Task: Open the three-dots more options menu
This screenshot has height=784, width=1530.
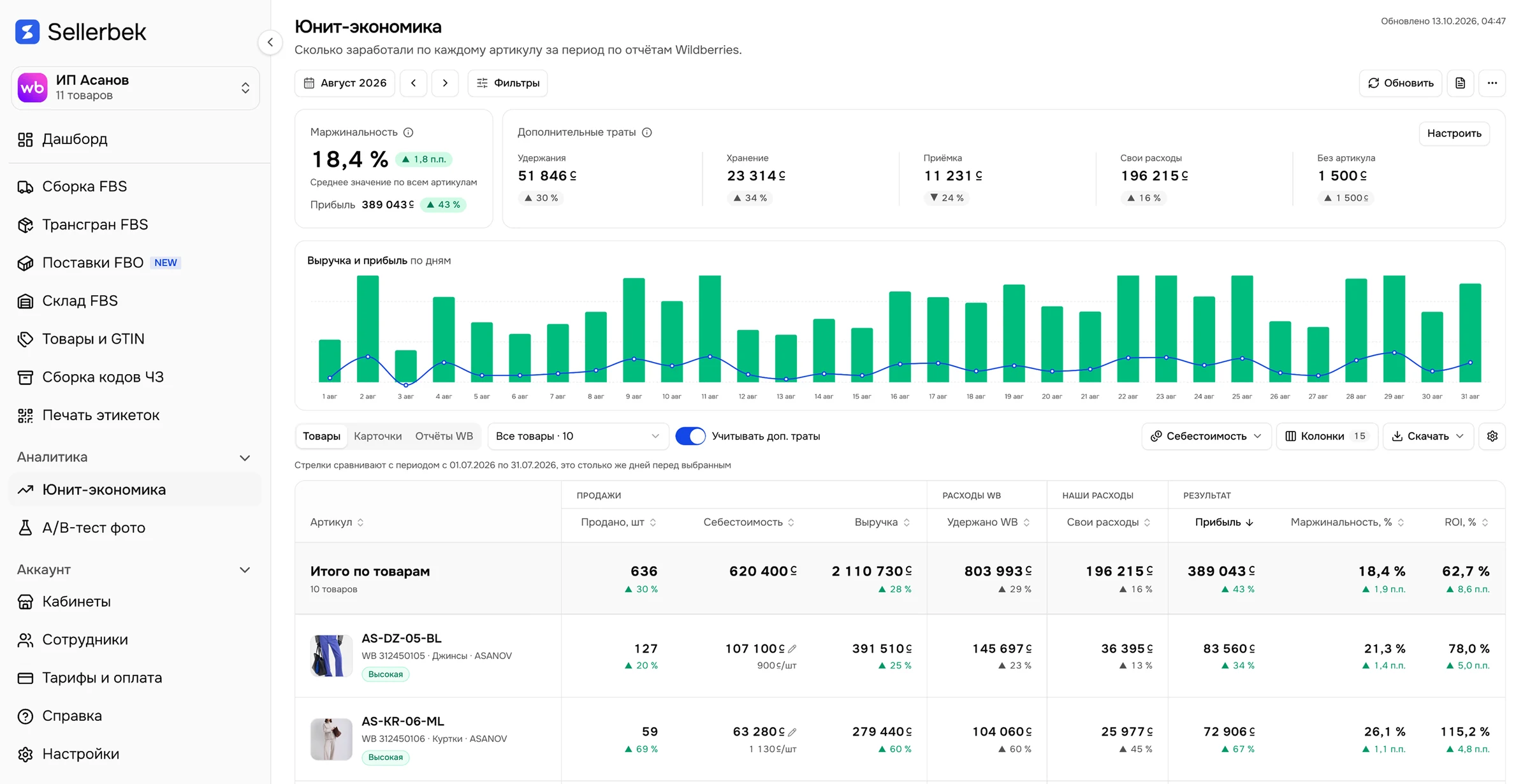Action: point(1492,83)
